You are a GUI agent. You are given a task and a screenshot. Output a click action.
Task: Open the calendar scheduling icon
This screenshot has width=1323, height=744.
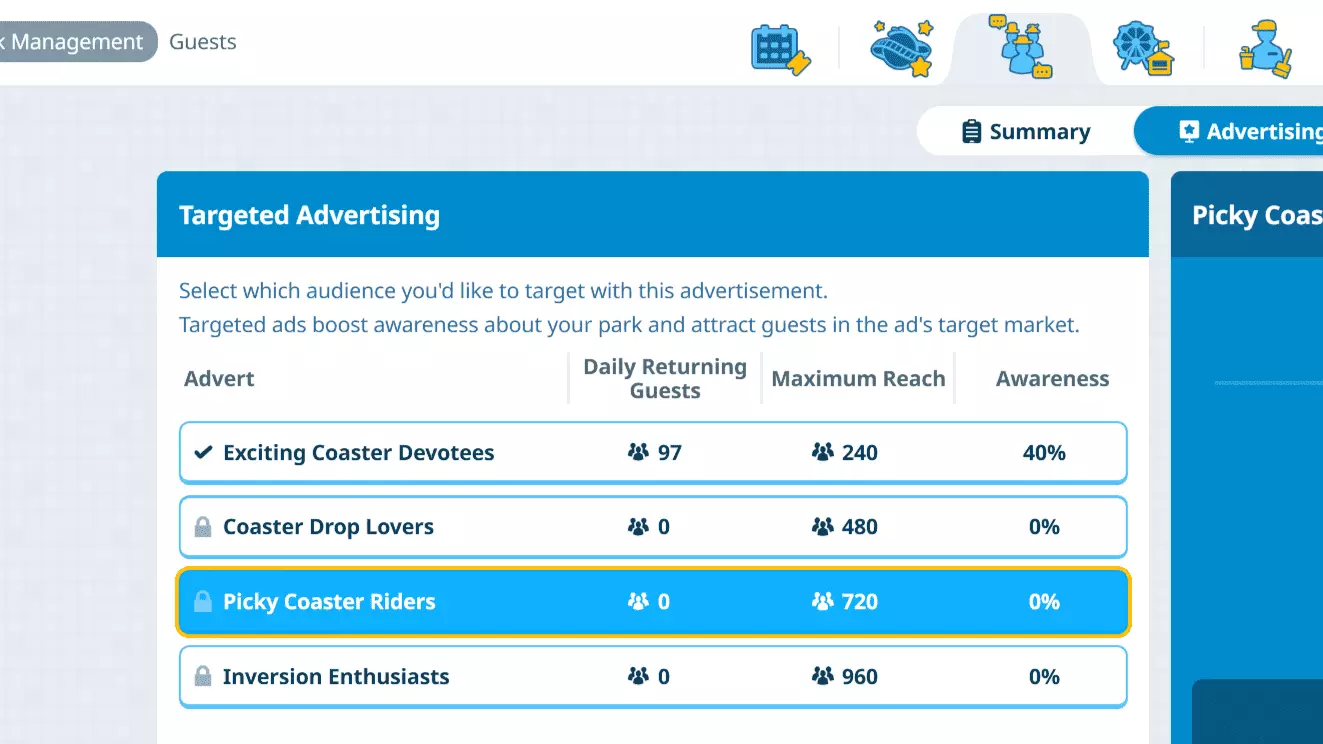point(780,49)
